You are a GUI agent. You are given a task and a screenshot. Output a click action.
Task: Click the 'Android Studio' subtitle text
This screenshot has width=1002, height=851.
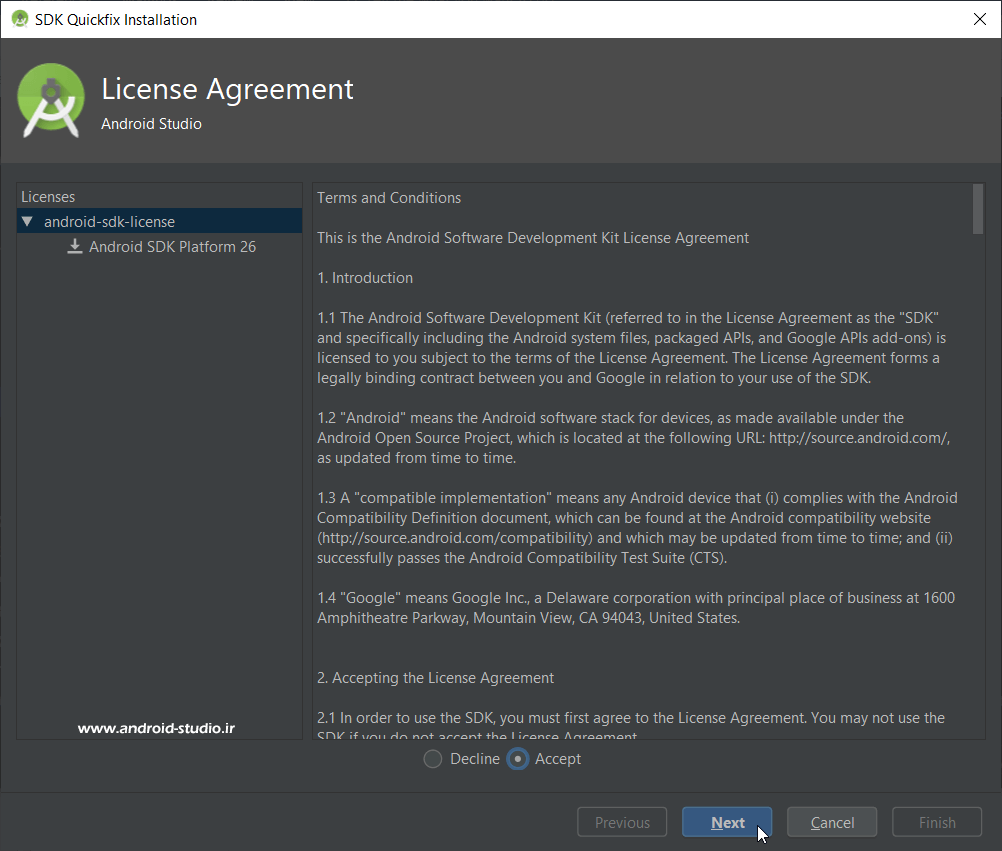coord(151,124)
